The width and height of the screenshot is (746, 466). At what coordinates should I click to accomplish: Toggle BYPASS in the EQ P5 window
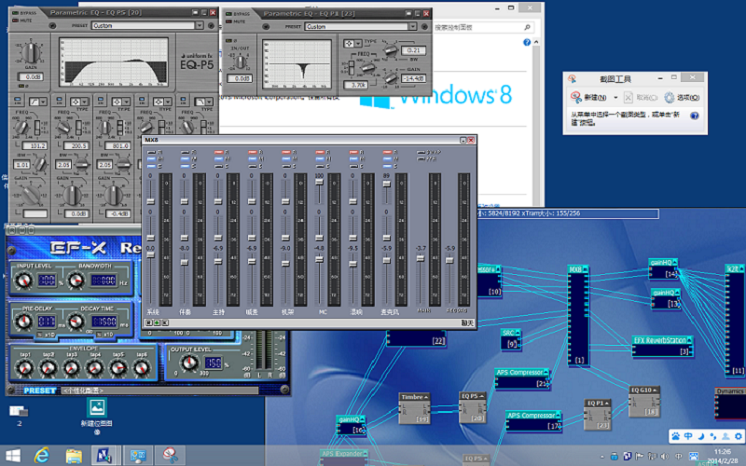(x=16, y=13)
